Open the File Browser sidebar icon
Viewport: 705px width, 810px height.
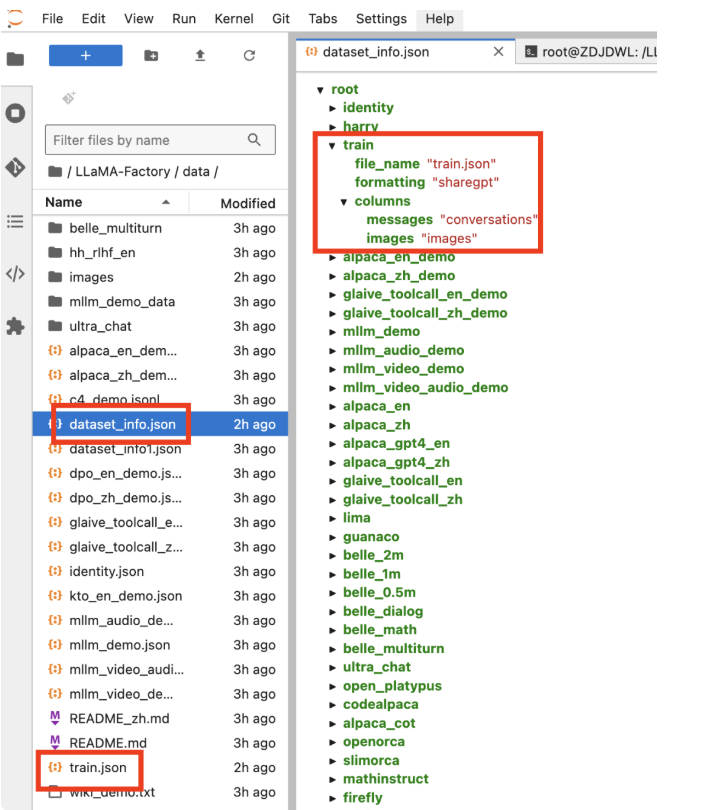pyautogui.click(x=15, y=59)
